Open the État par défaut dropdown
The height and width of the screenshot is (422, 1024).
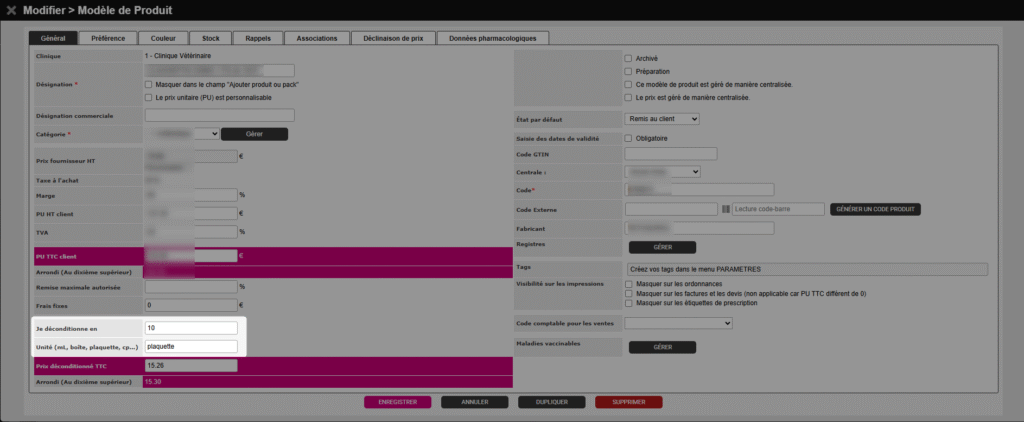tap(662, 119)
